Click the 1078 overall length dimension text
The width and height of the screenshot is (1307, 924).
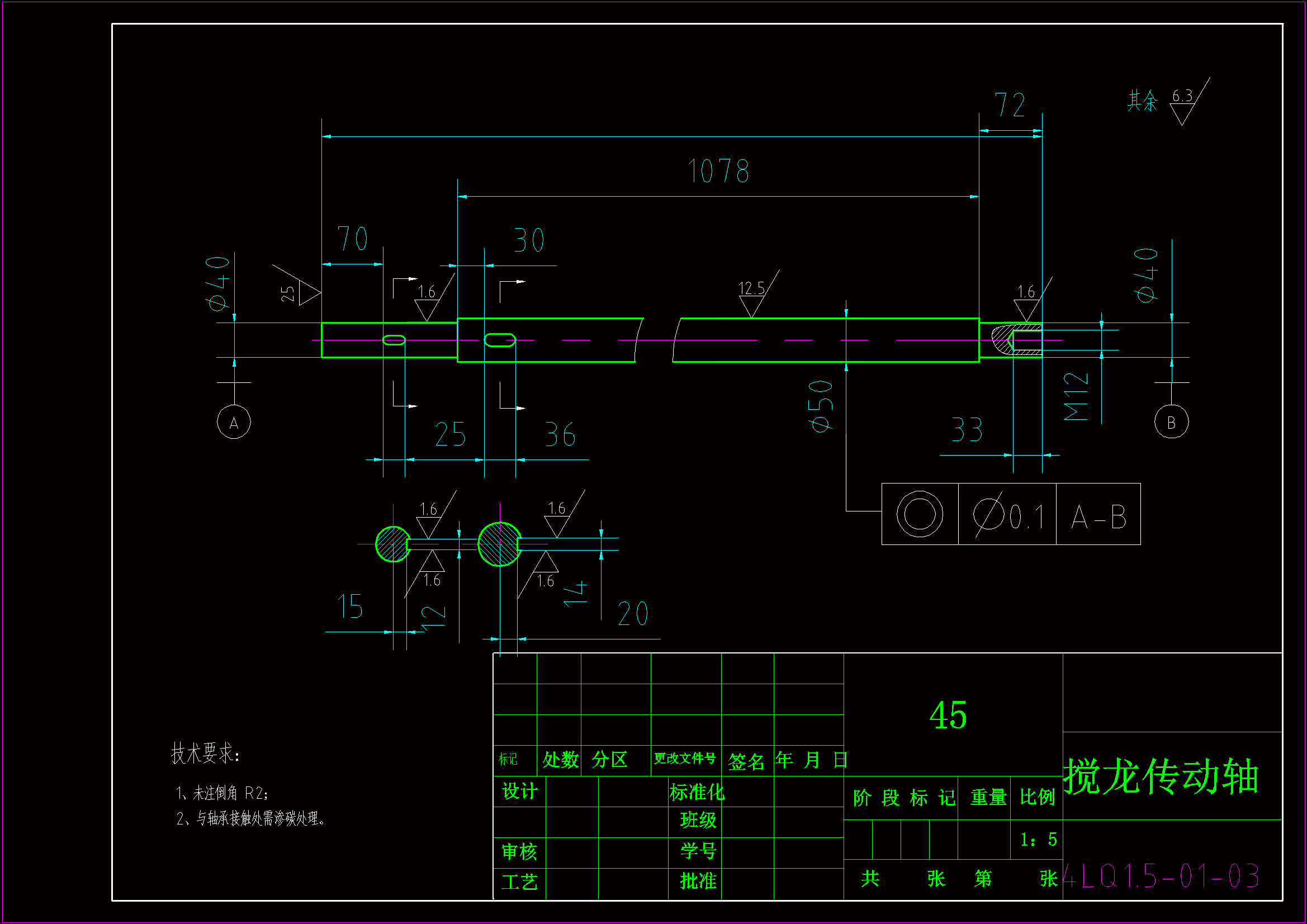click(x=718, y=172)
